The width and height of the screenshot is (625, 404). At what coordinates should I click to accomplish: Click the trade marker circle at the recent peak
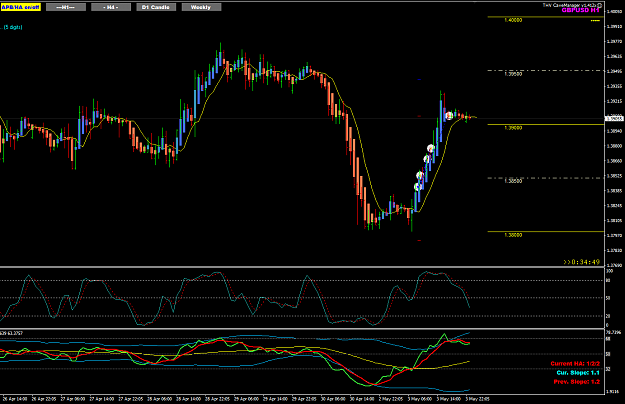coord(449,116)
